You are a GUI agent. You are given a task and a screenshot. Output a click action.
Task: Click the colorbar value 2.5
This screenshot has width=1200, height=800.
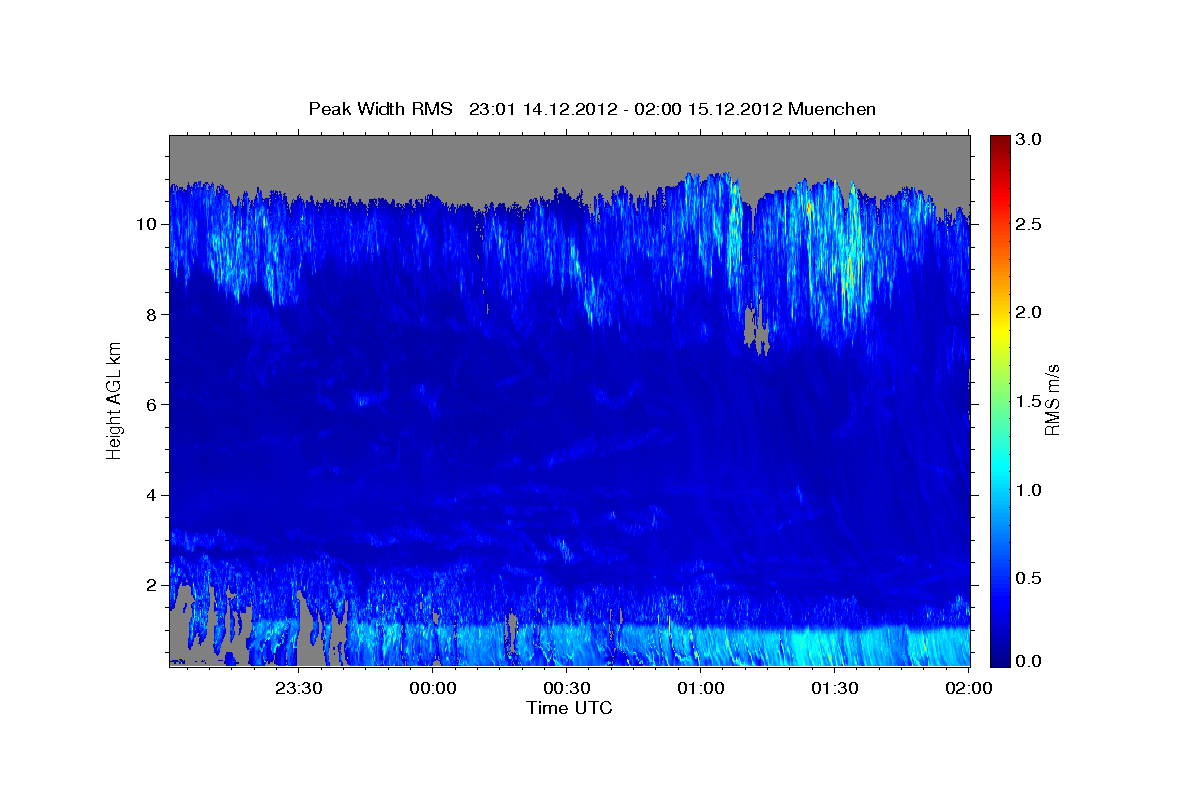[1029, 224]
